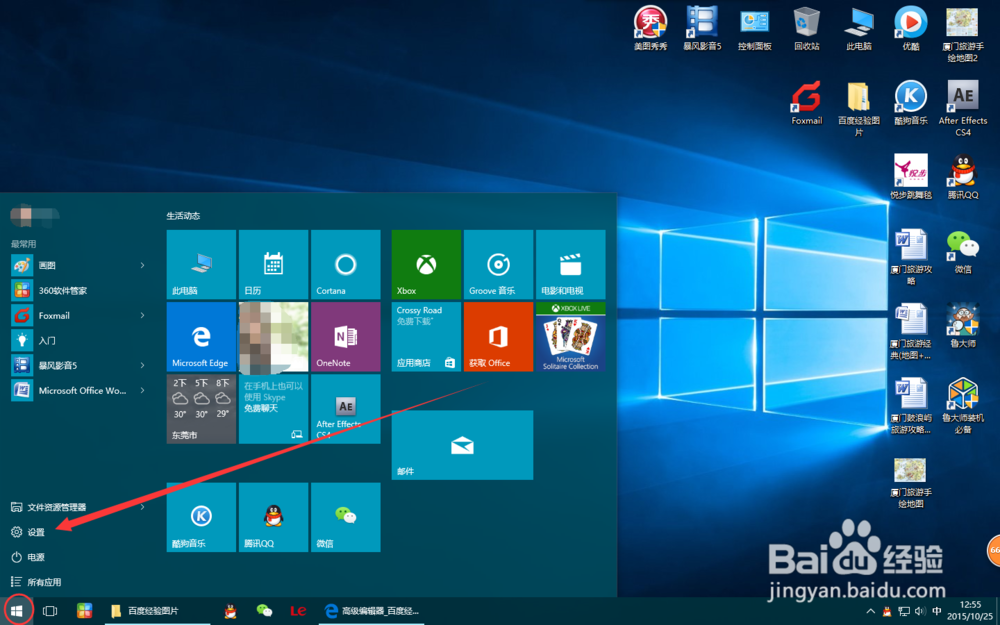Open Foxmail desktop shortcut

click(807, 102)
